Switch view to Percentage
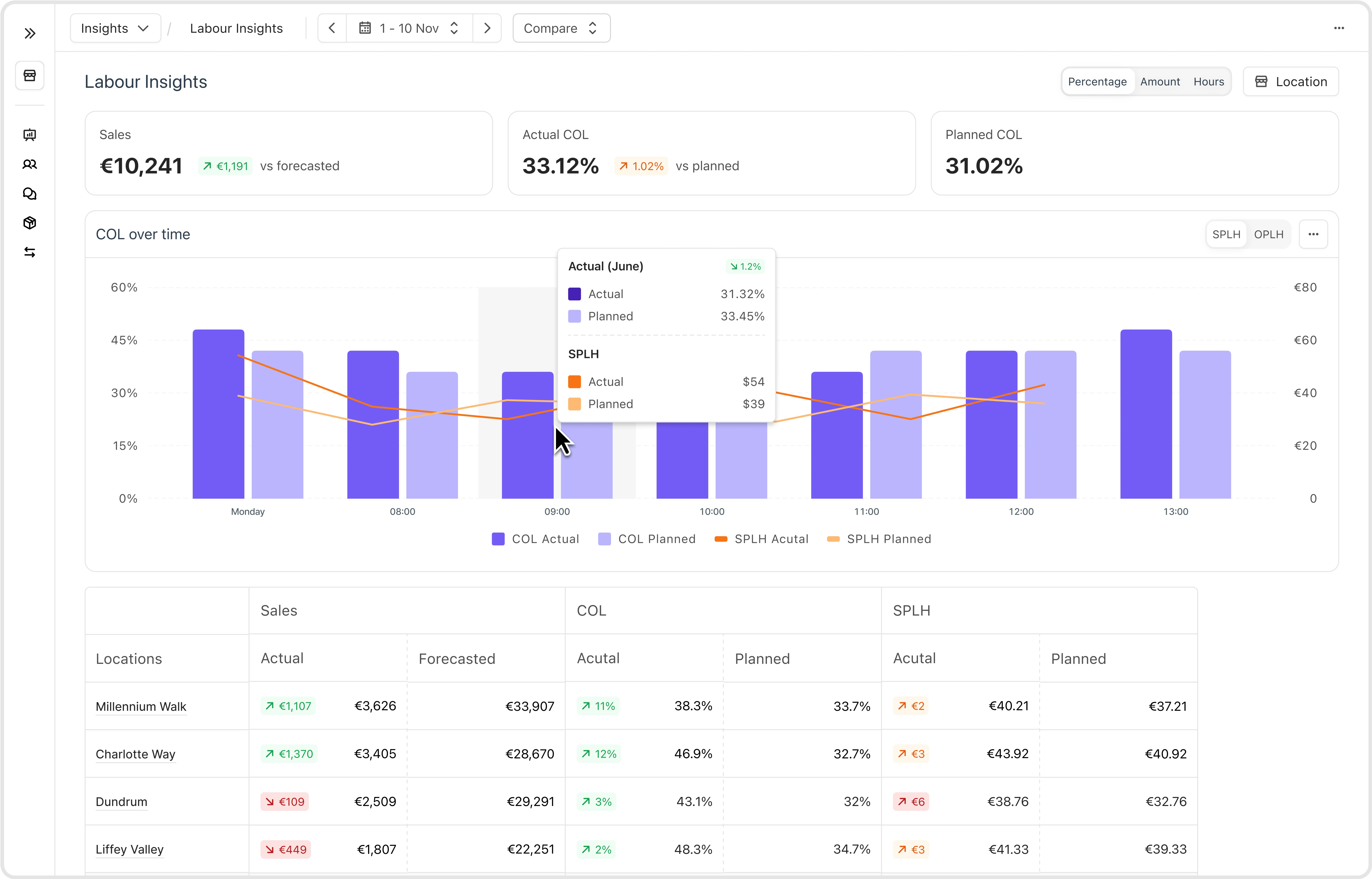Screen dimensions: 1372x879 click(1097, 82)
